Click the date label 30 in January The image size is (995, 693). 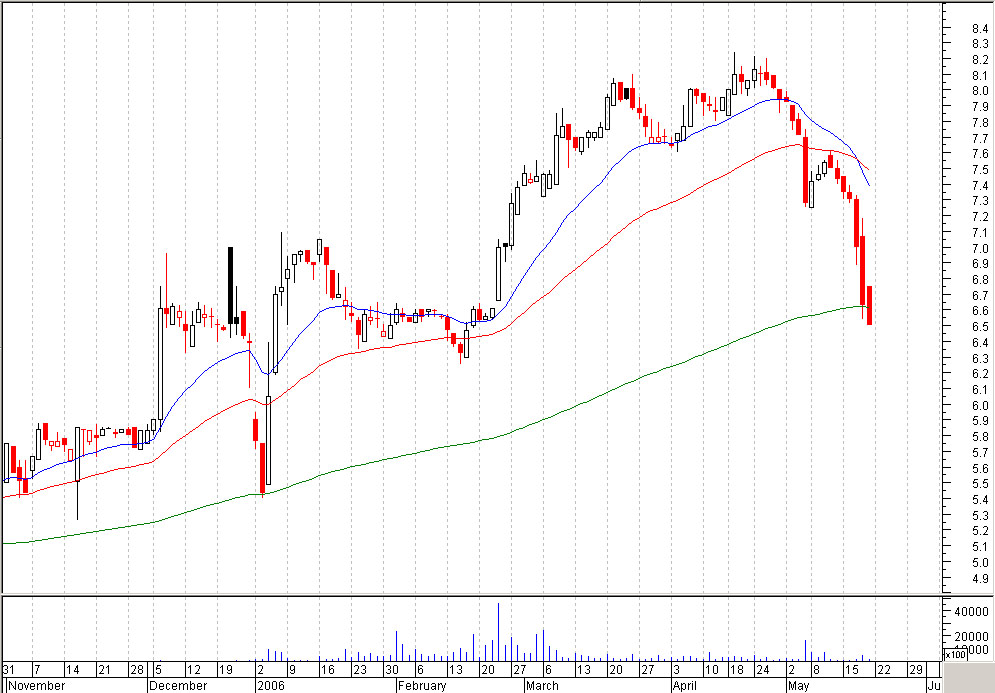391,670
